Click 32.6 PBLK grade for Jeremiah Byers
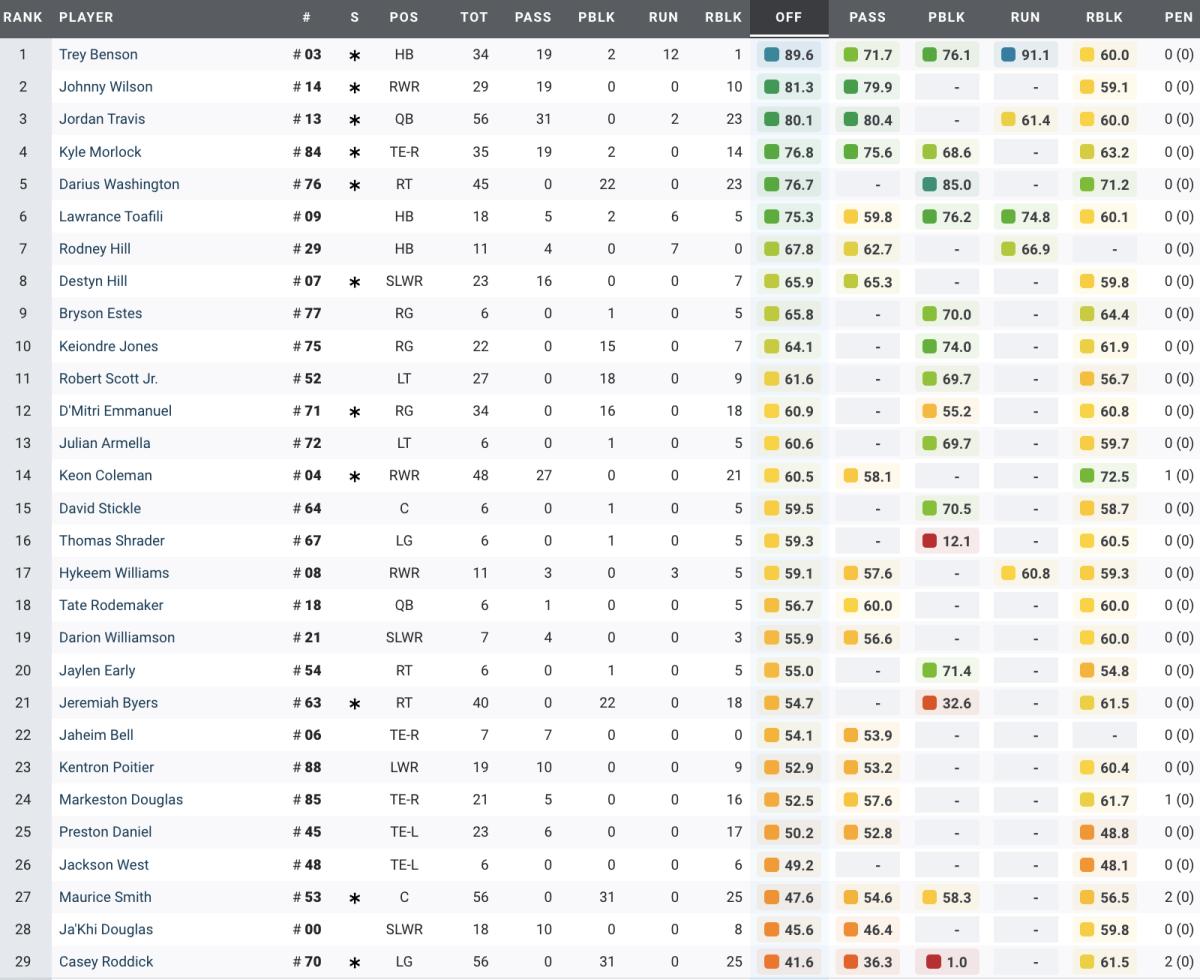 (x=946, y=703)
